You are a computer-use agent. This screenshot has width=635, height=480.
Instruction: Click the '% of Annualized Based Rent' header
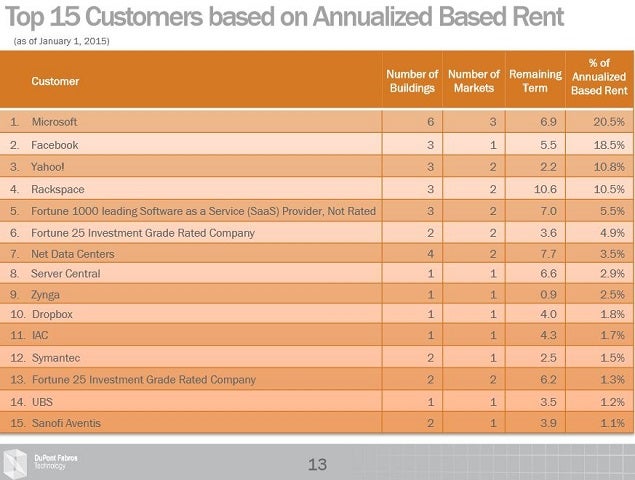(x=599, y=77)
